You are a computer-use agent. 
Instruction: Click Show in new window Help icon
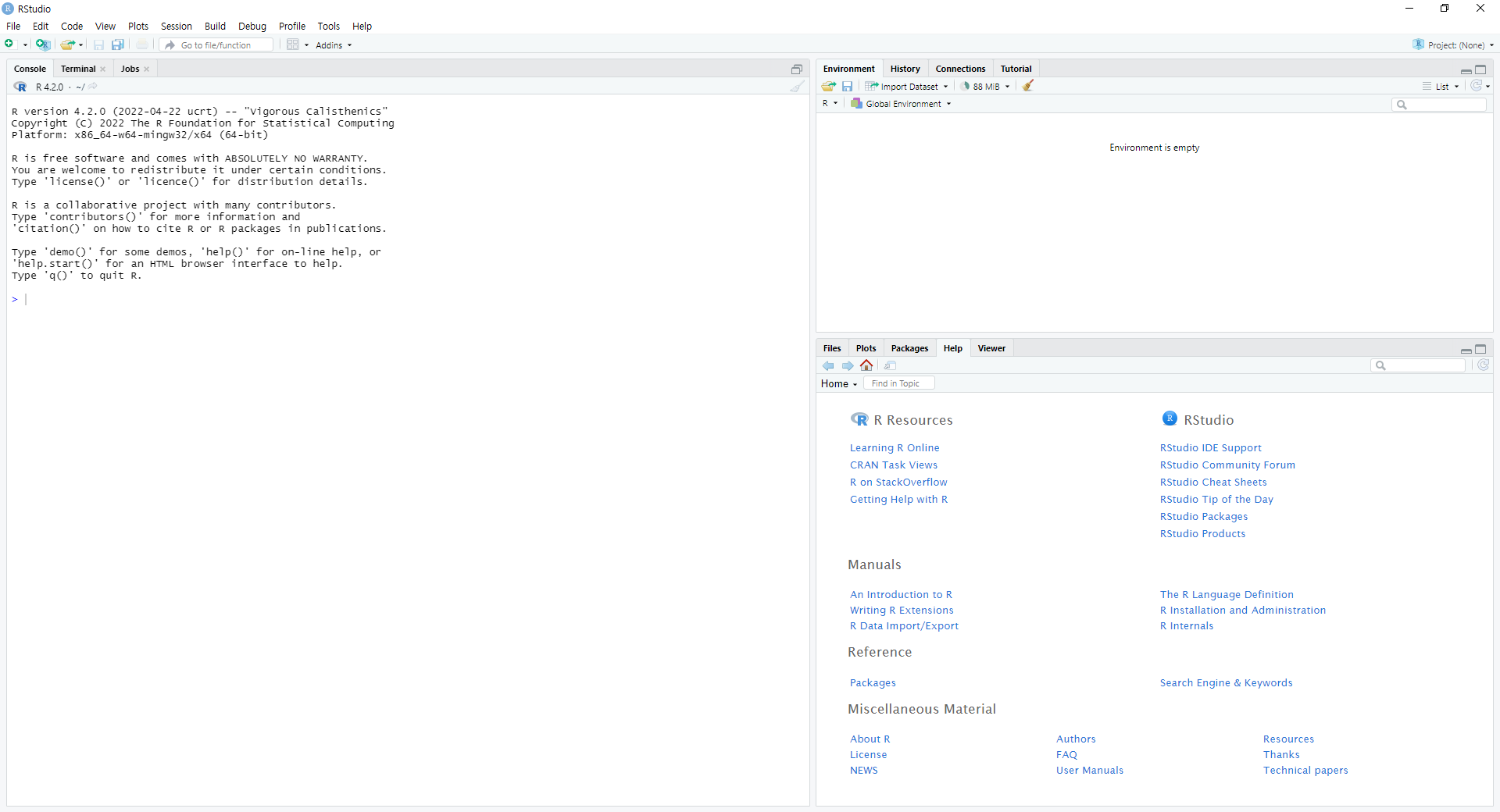(891, 365)
